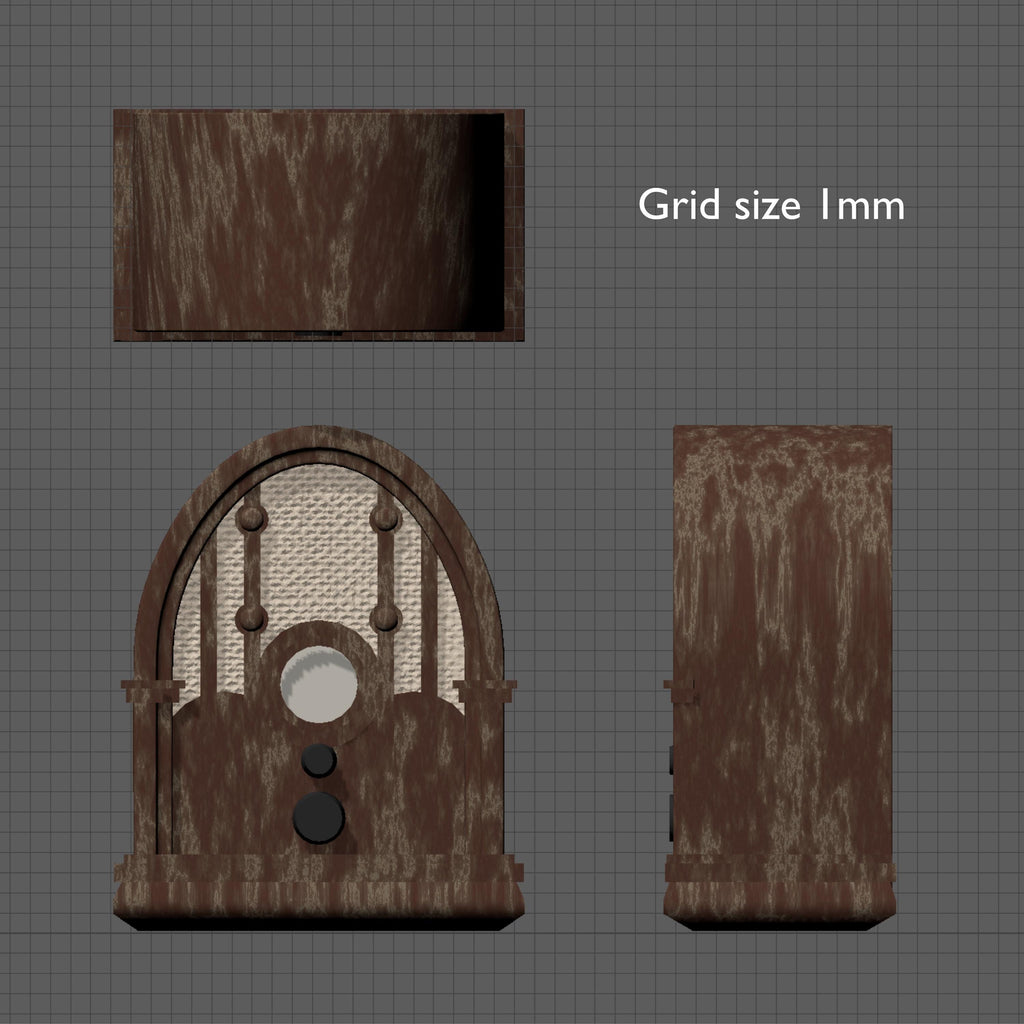Click the small upper black knob
1024x1024 pixels.
319,761
